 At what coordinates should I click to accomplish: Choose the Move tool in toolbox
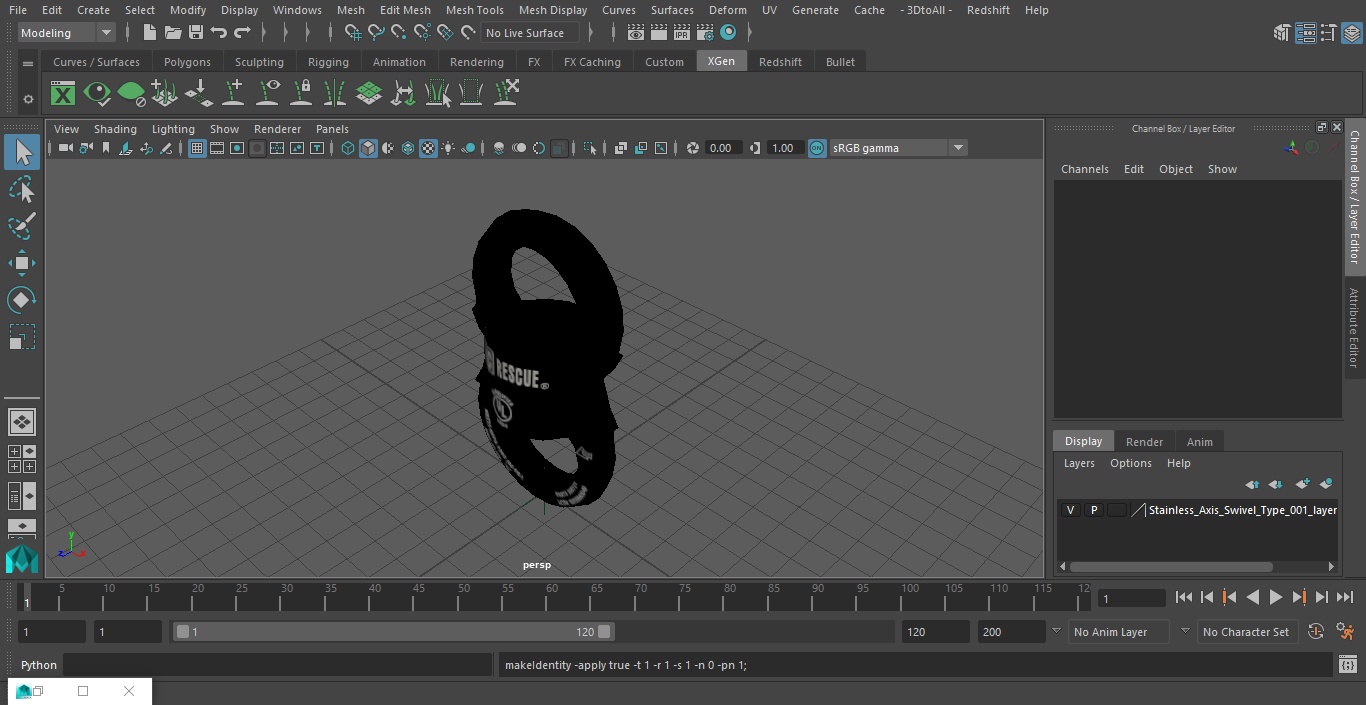point(21,264)
